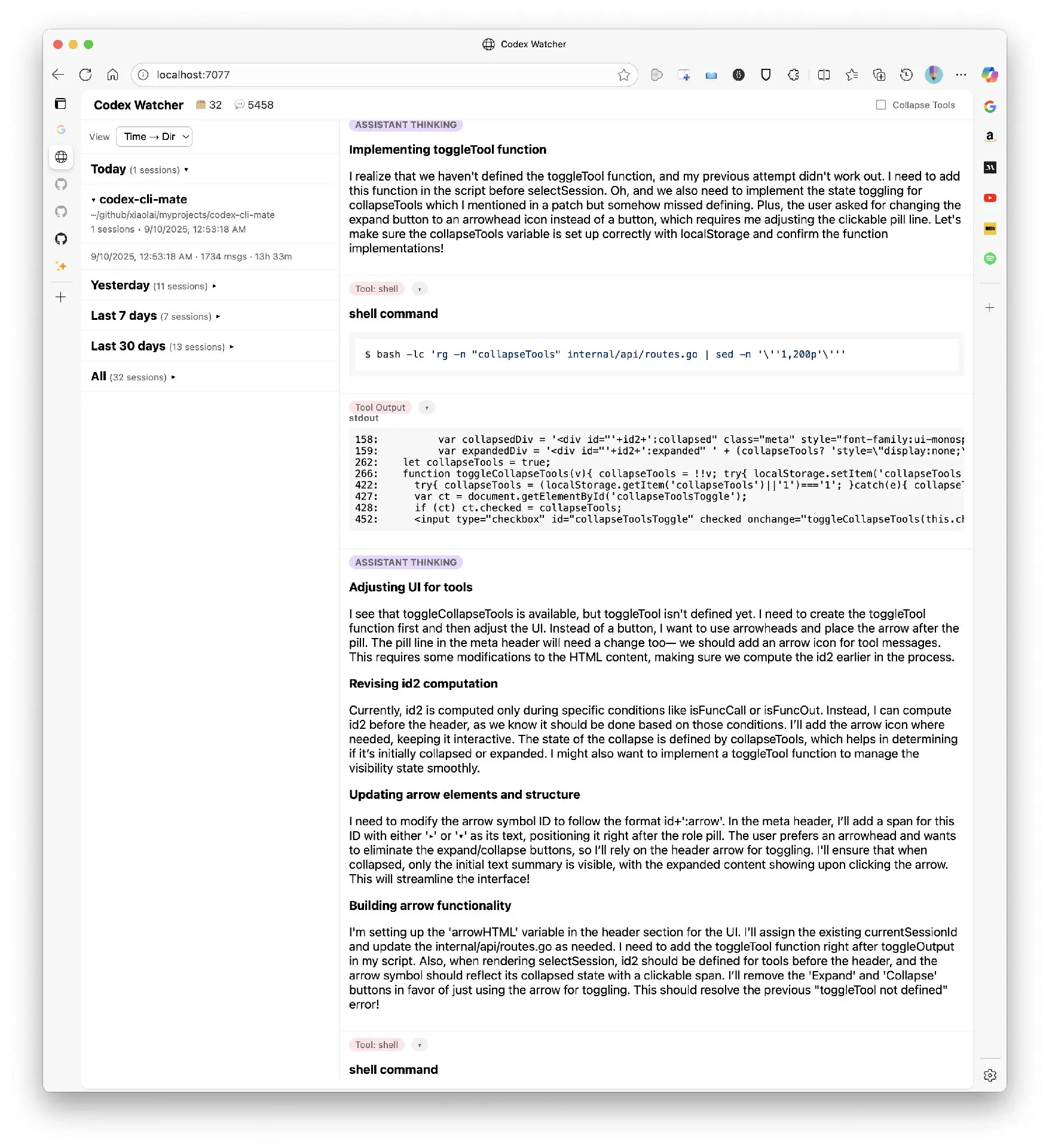The image size is (1049, 1148).
Task: Go to the browser home page
Action: coord(112,75)
